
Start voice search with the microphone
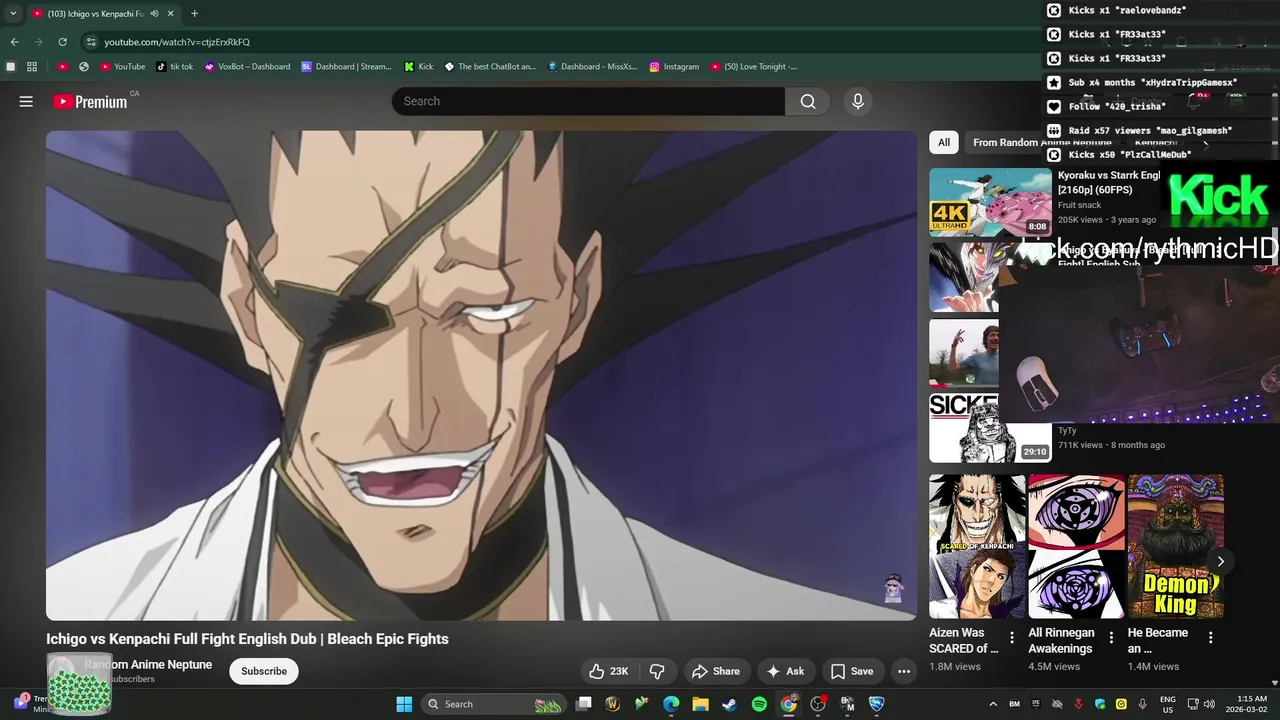(857, 101)
